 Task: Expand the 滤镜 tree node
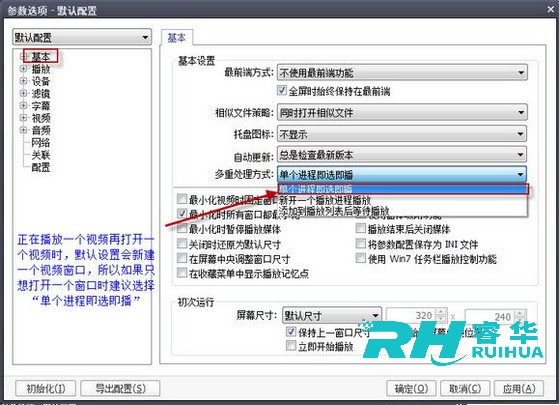pyautogui.click(x=23, y=93)
